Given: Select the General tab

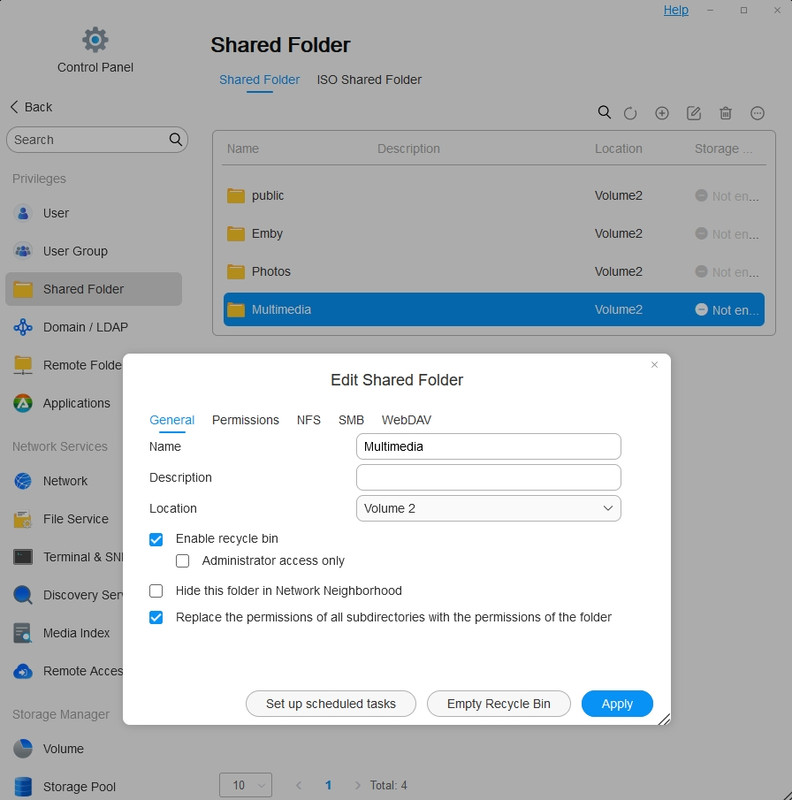Looking at the screenshot, I should point(172,420).
